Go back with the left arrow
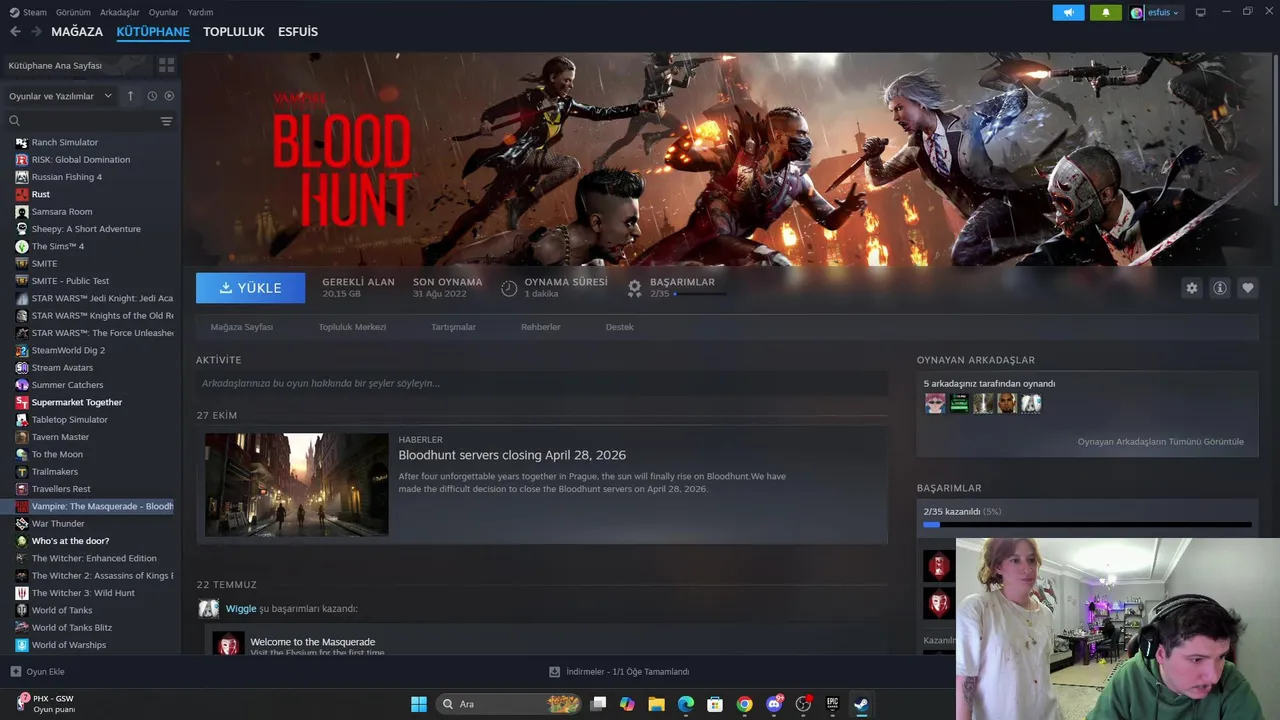1280x720 pixels. click(x=15, y=32)
